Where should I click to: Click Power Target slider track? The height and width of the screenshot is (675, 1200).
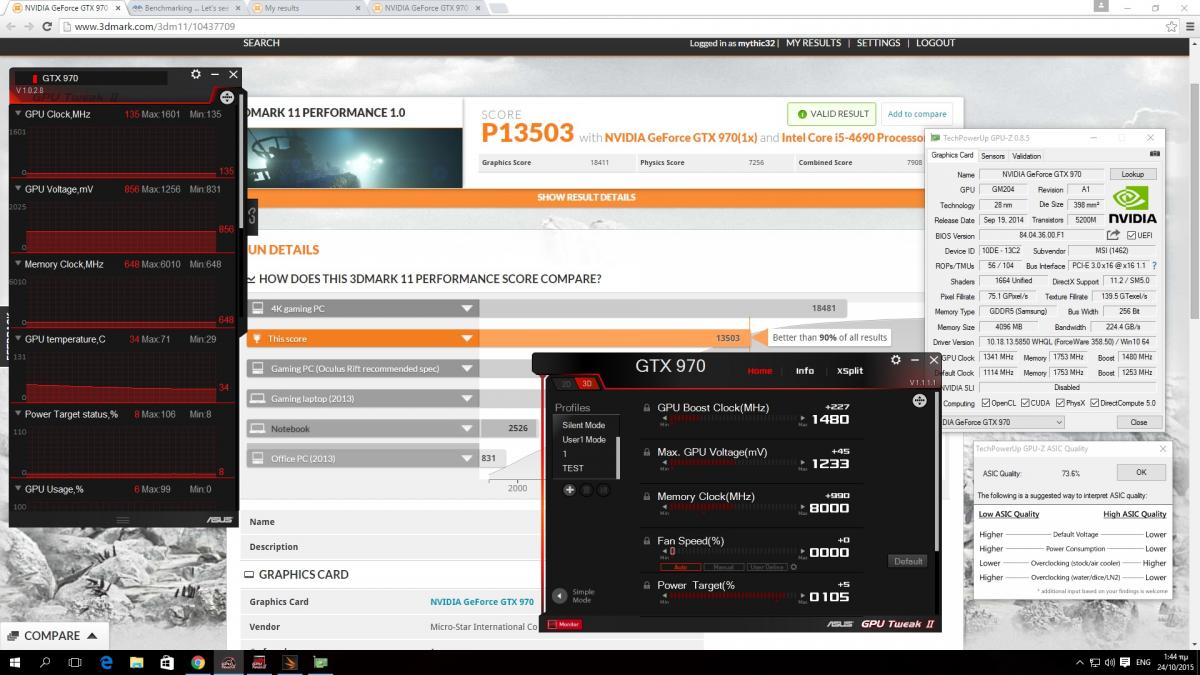(731, 597)
